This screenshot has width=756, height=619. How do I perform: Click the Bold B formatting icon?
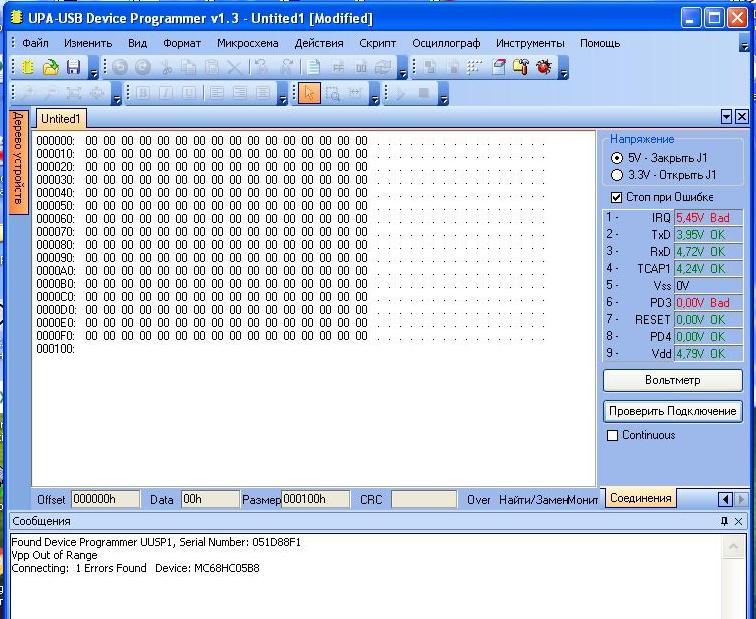click(x=143, y=93)
